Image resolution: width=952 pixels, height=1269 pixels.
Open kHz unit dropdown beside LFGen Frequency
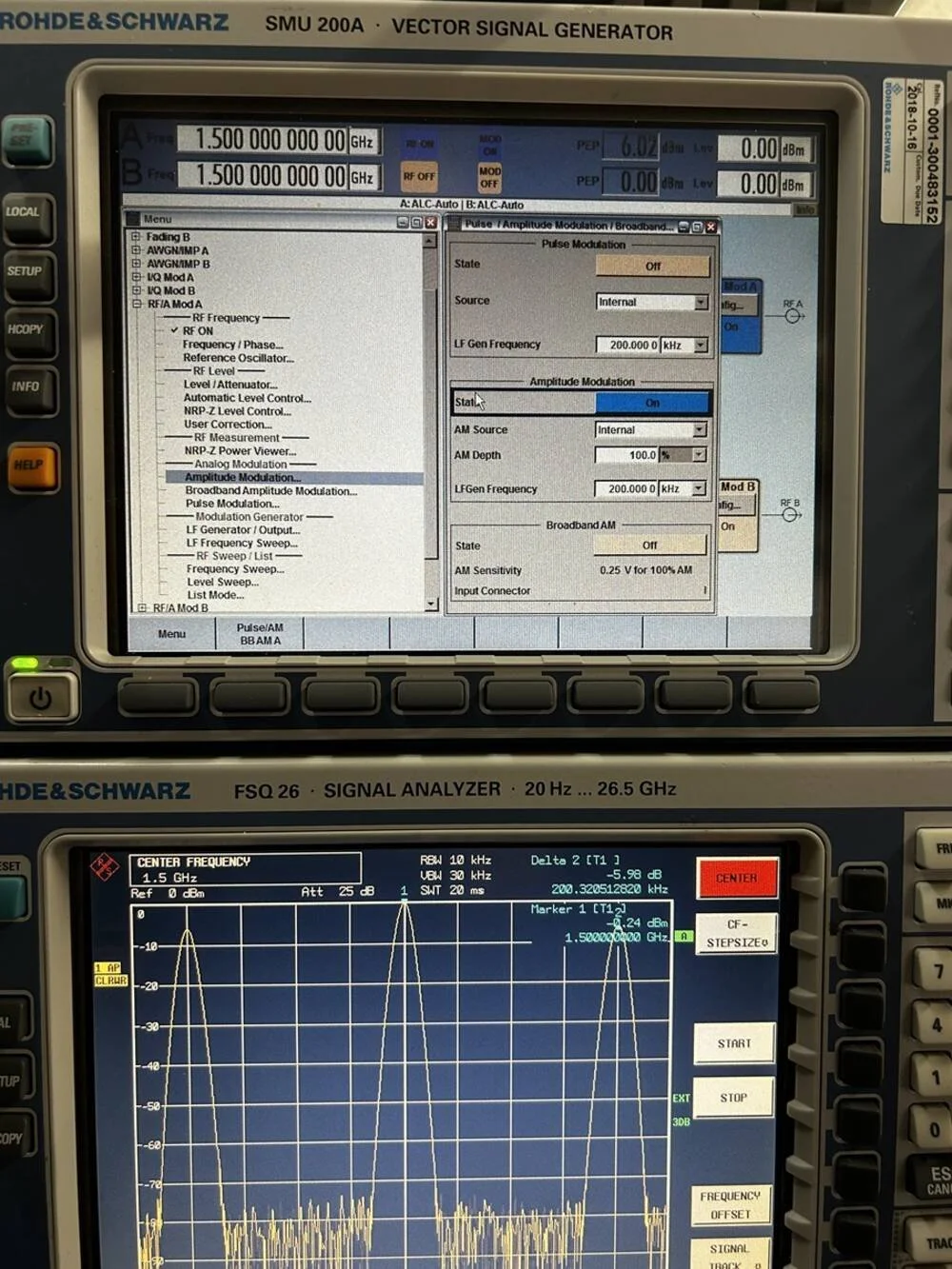(x=699, y=488)
